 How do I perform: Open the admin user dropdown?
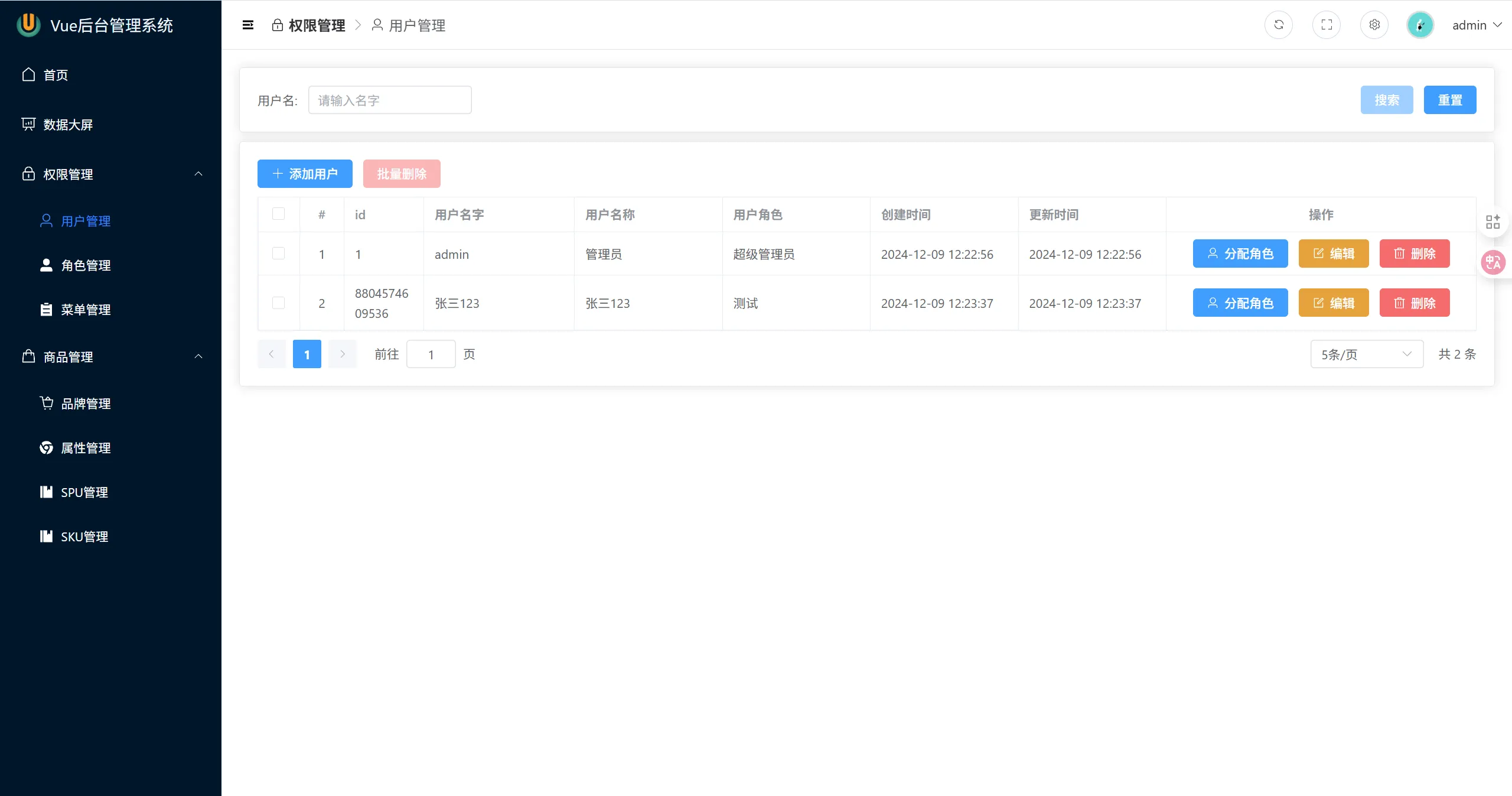click(x=1477, y=25)
